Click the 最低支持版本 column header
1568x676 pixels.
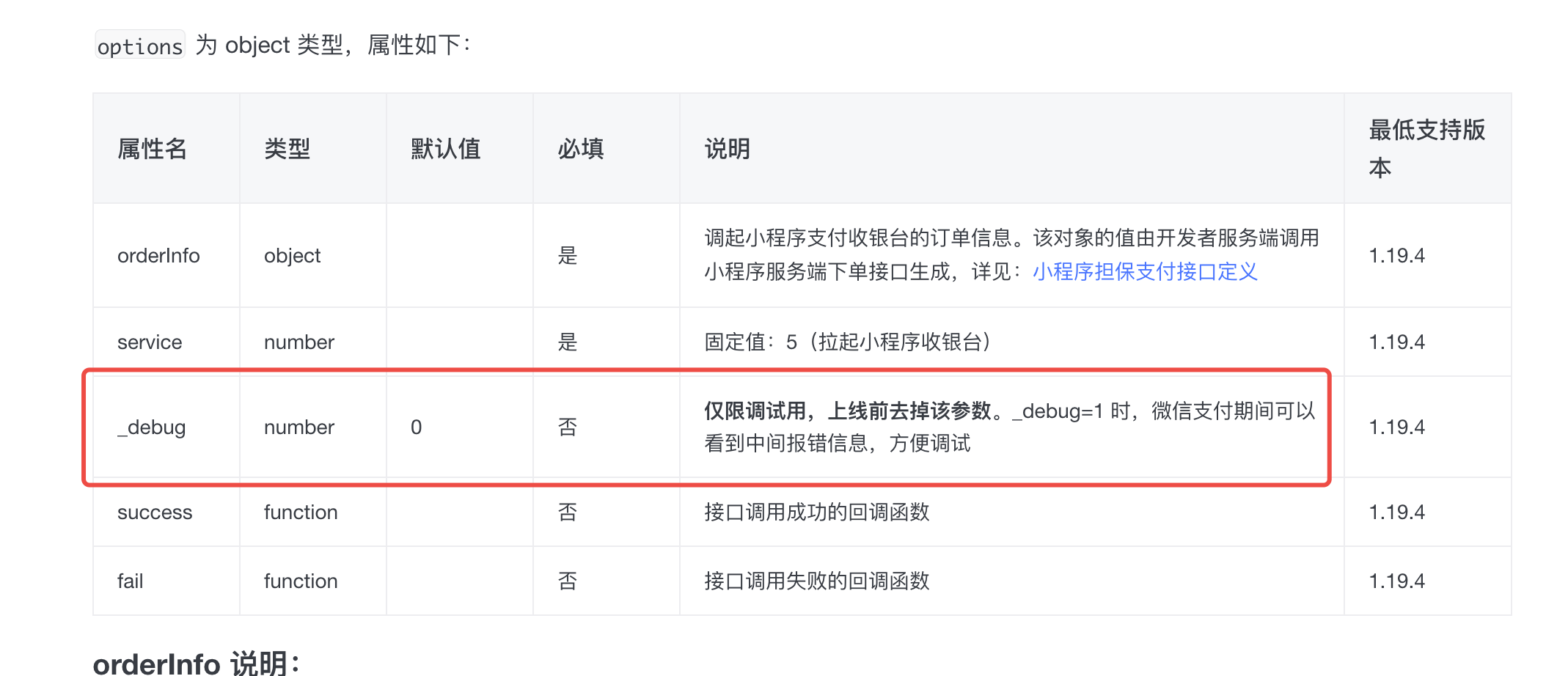pyautogui.click(x=1426, y=149)
